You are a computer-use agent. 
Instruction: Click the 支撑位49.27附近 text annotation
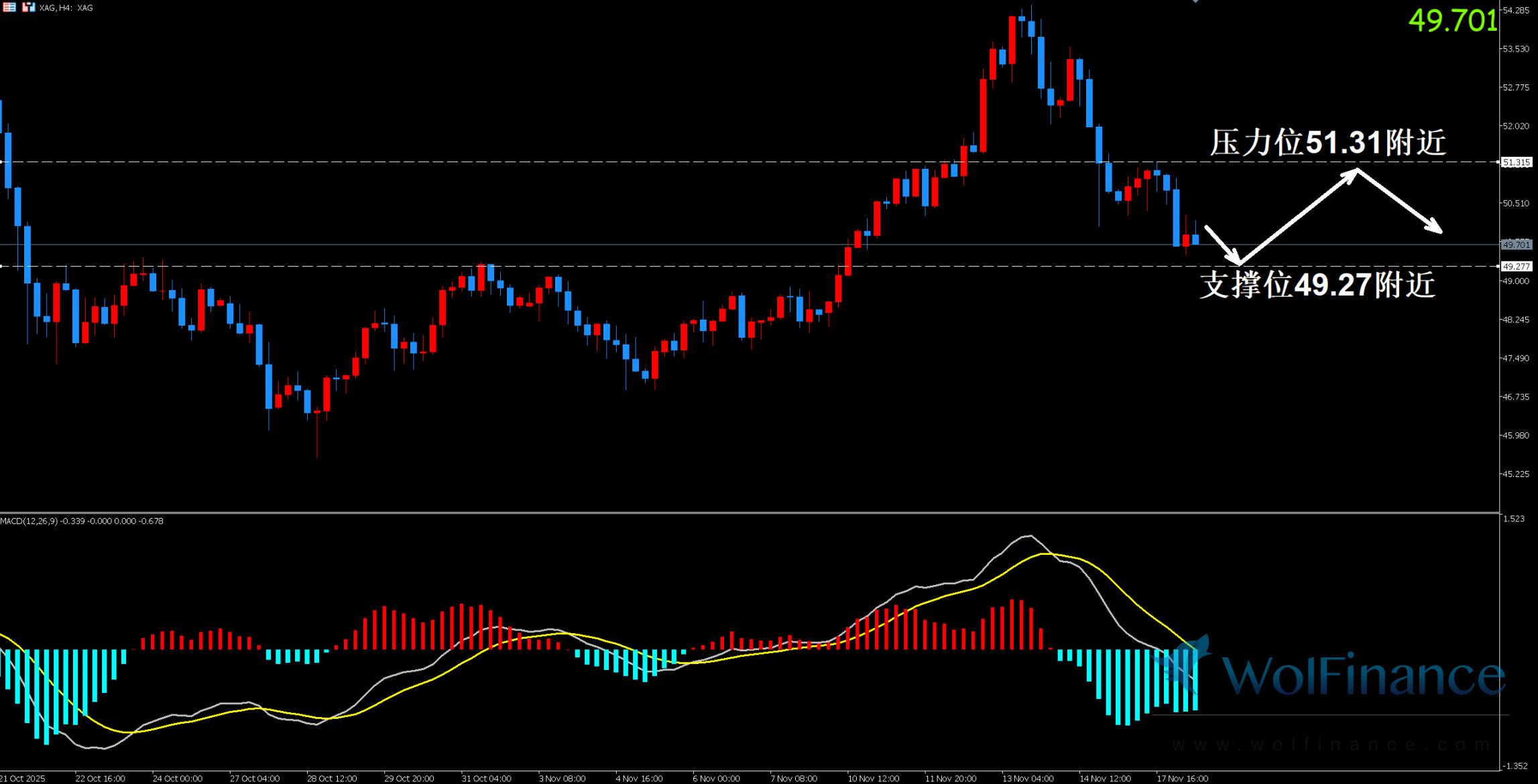click(1317, 285)
